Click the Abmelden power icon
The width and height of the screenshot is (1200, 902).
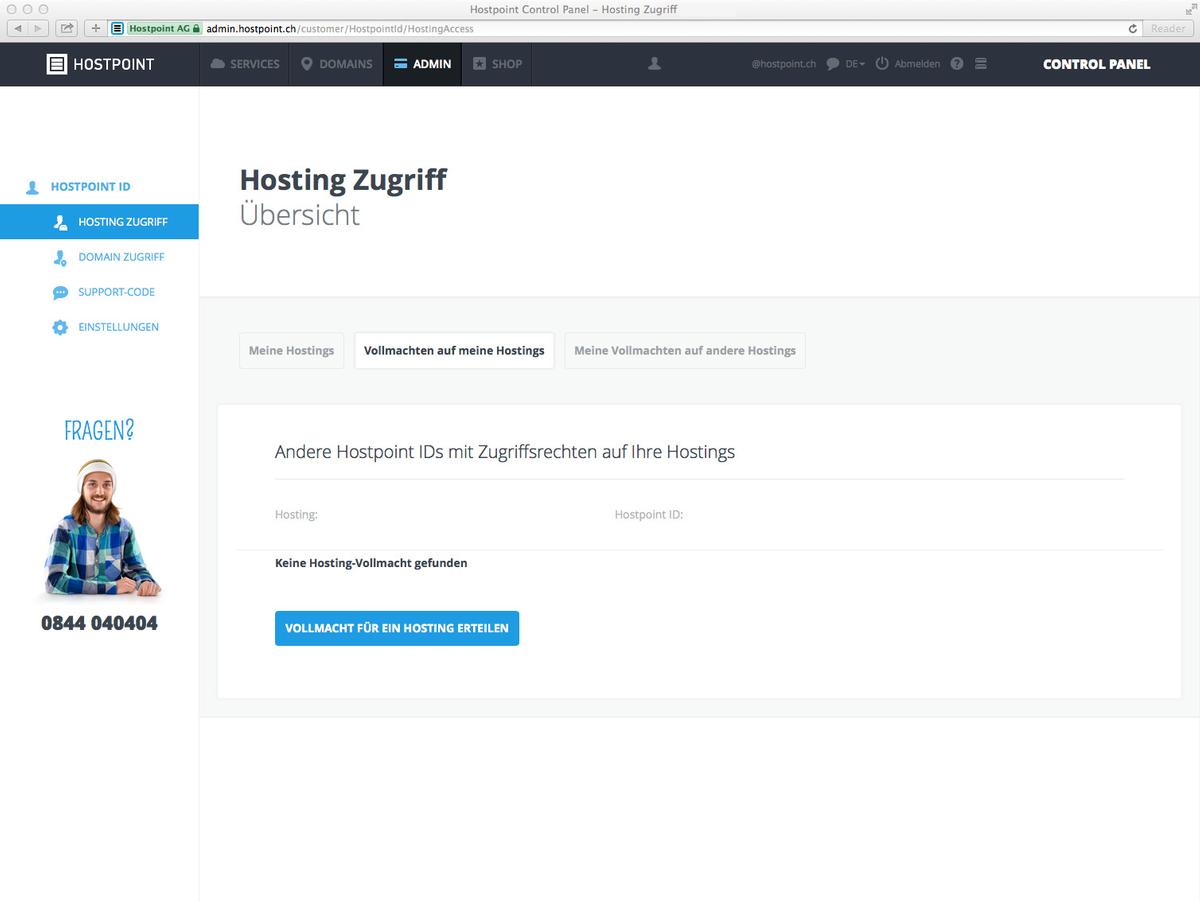point(881,63)
